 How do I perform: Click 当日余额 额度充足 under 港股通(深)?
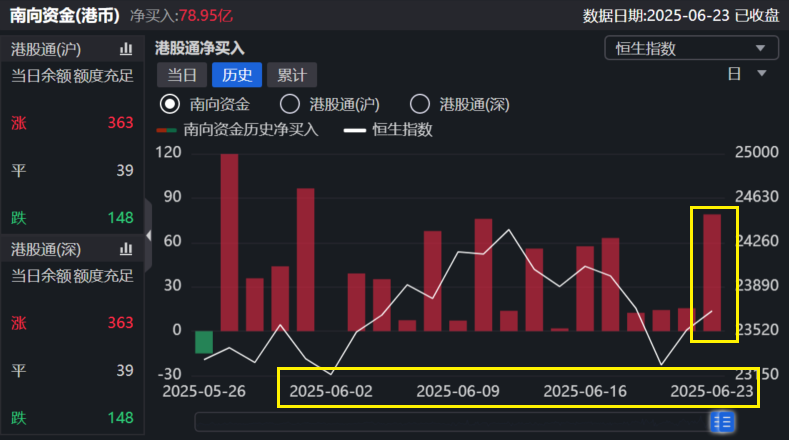(x=72, y=276)
